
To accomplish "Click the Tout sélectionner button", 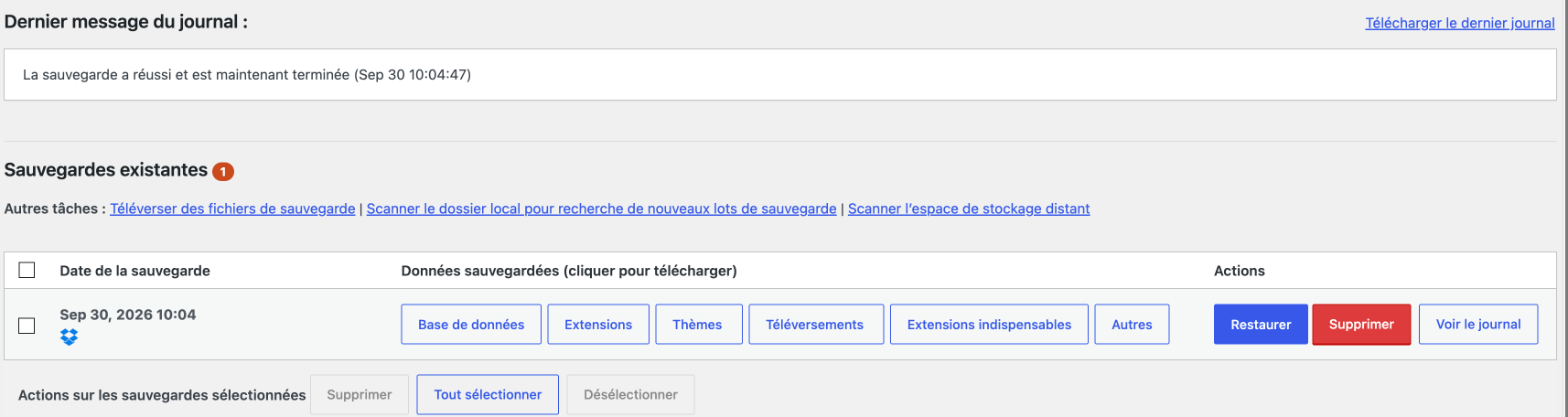I will pyautogui.click(x=488, y=395).
